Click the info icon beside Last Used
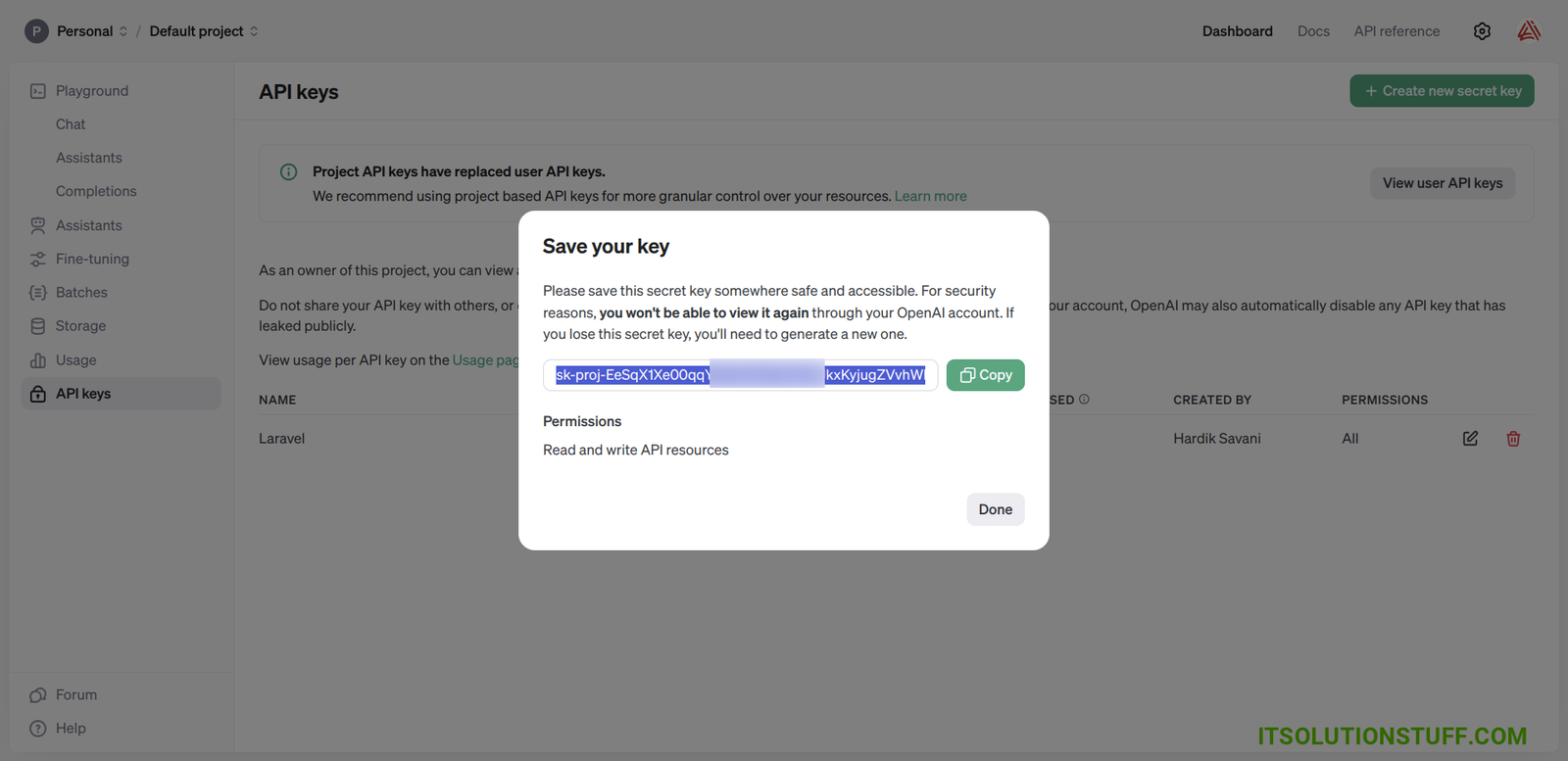The width and height of the screenshot is (1568, 761). point(1084,400)
